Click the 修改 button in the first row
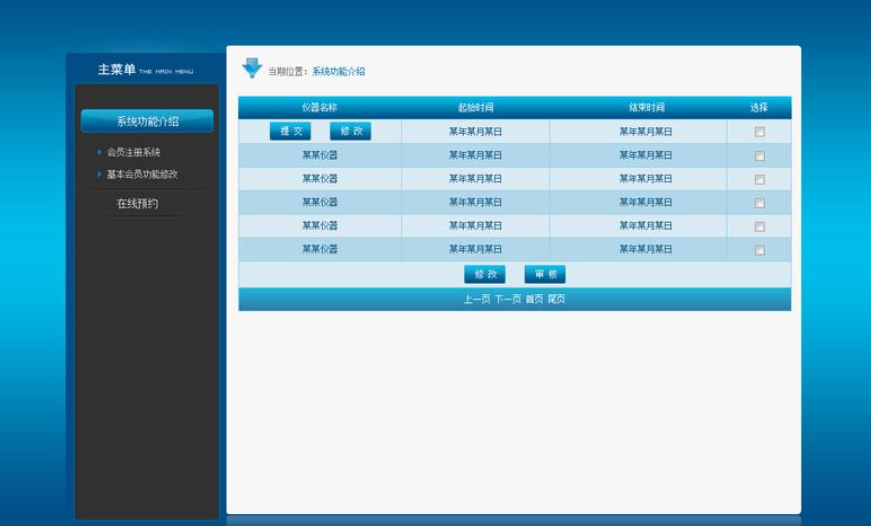 pos(350,131)
